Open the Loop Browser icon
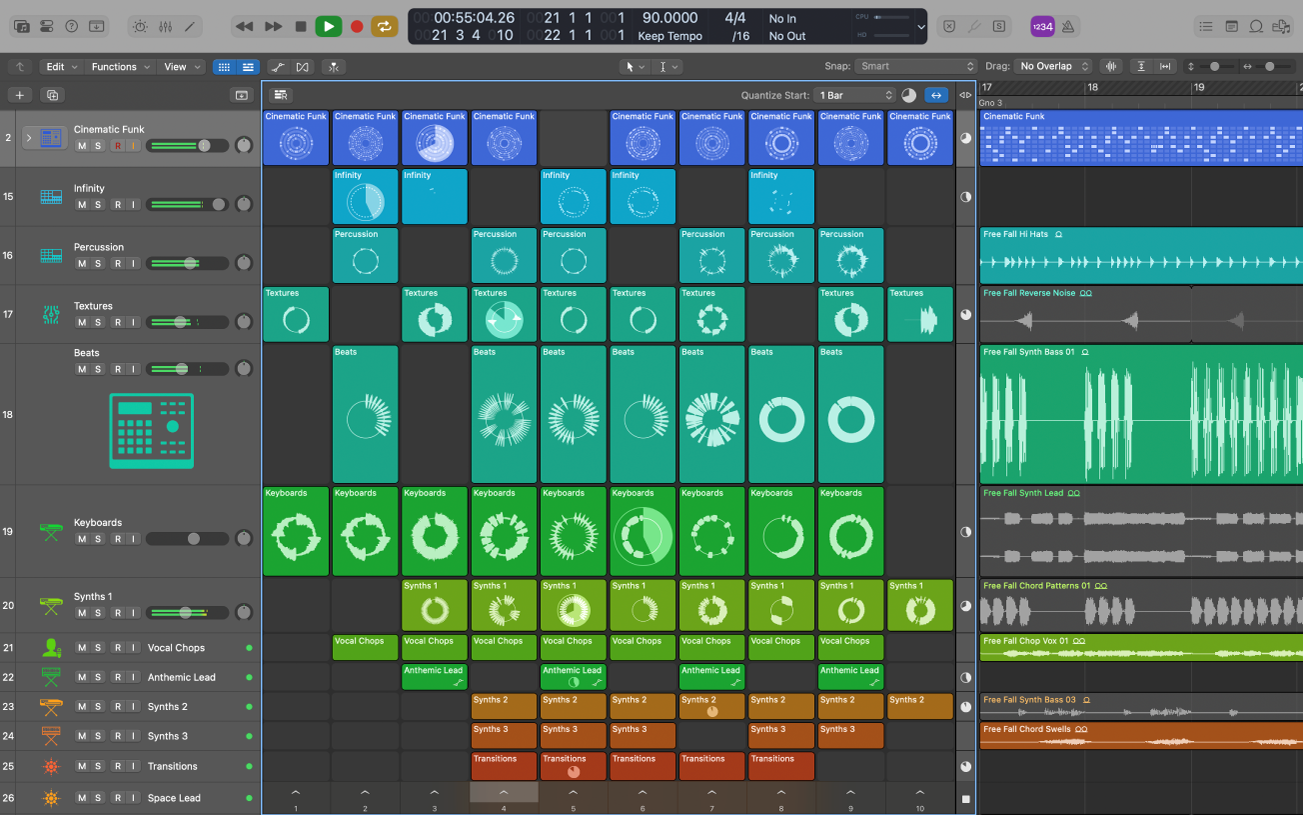Screen dimensions: 1304x818 point(1256,27)
